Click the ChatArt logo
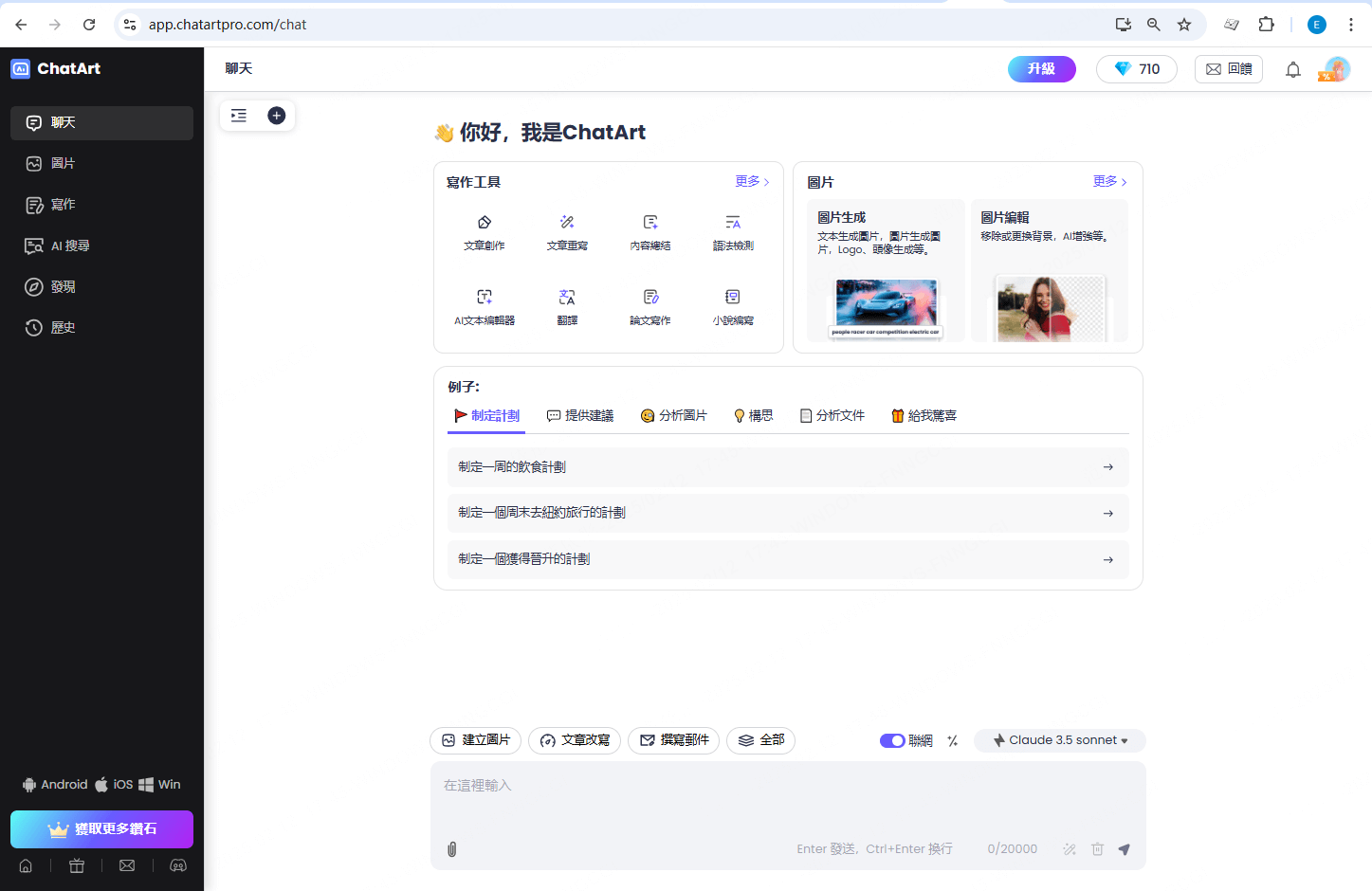This screenshot has width=1372, height=891. click(56, 68)
